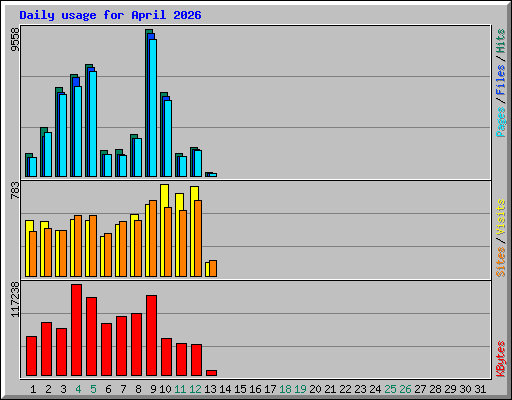Click the blue Files legend label
512x400 pixels.
coord(500,79)
